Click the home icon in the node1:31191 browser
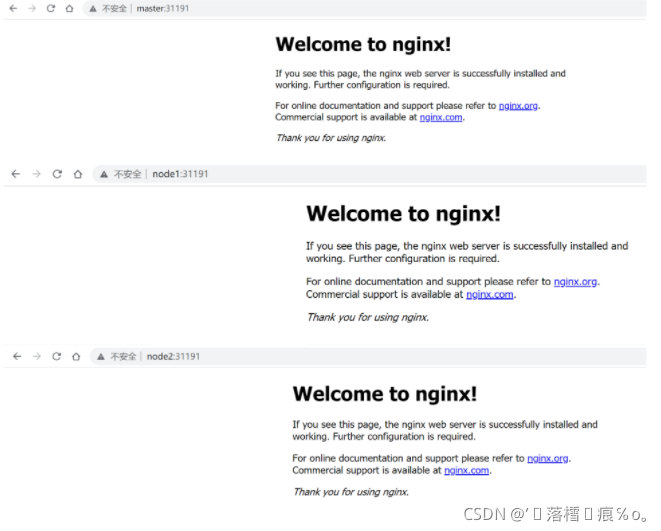 coord(78,174)
